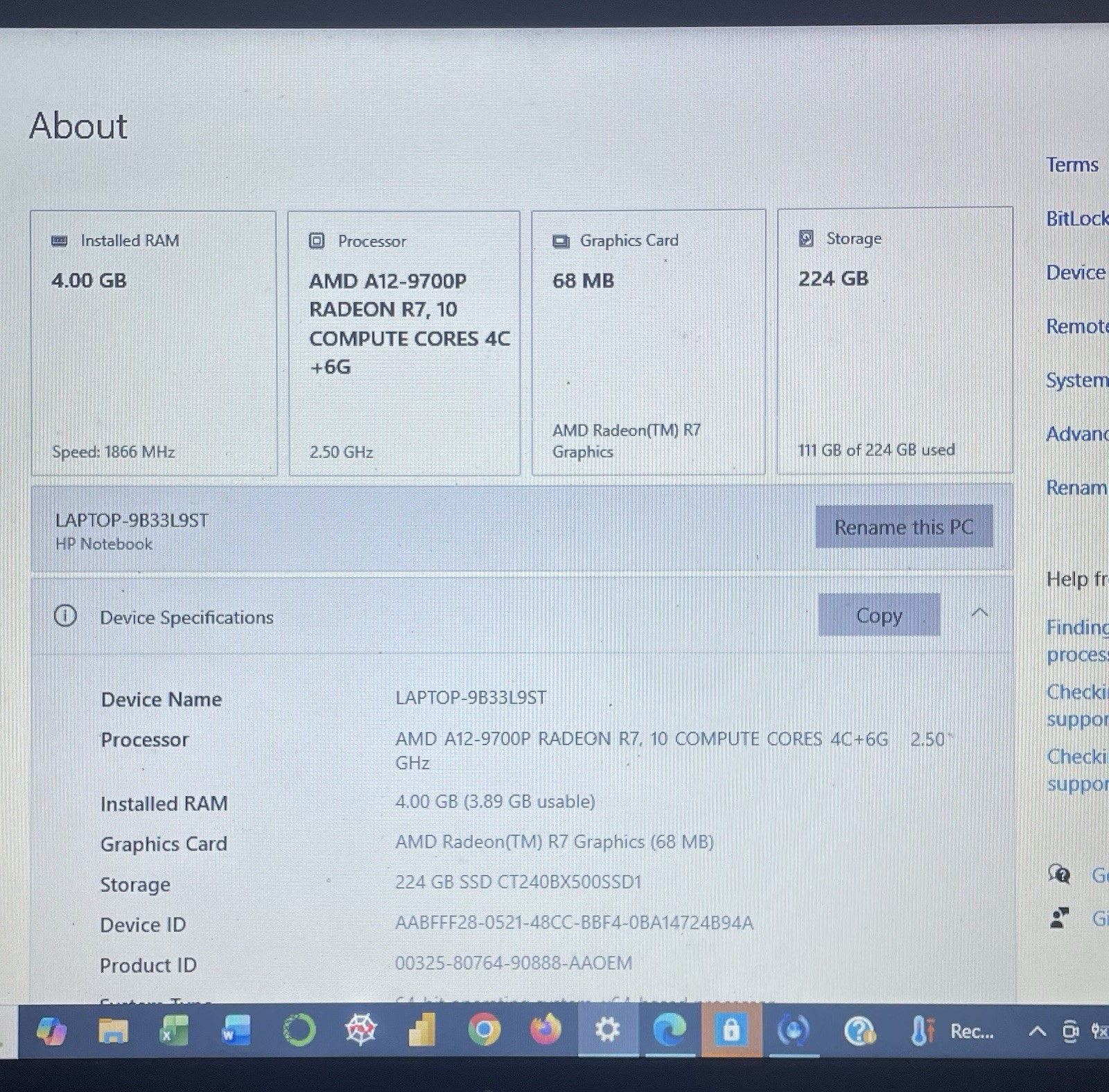The image size is (1109, 1092).
Task: Open the weather thermometer widget on taskbar
Action: tap(923, 1031)
